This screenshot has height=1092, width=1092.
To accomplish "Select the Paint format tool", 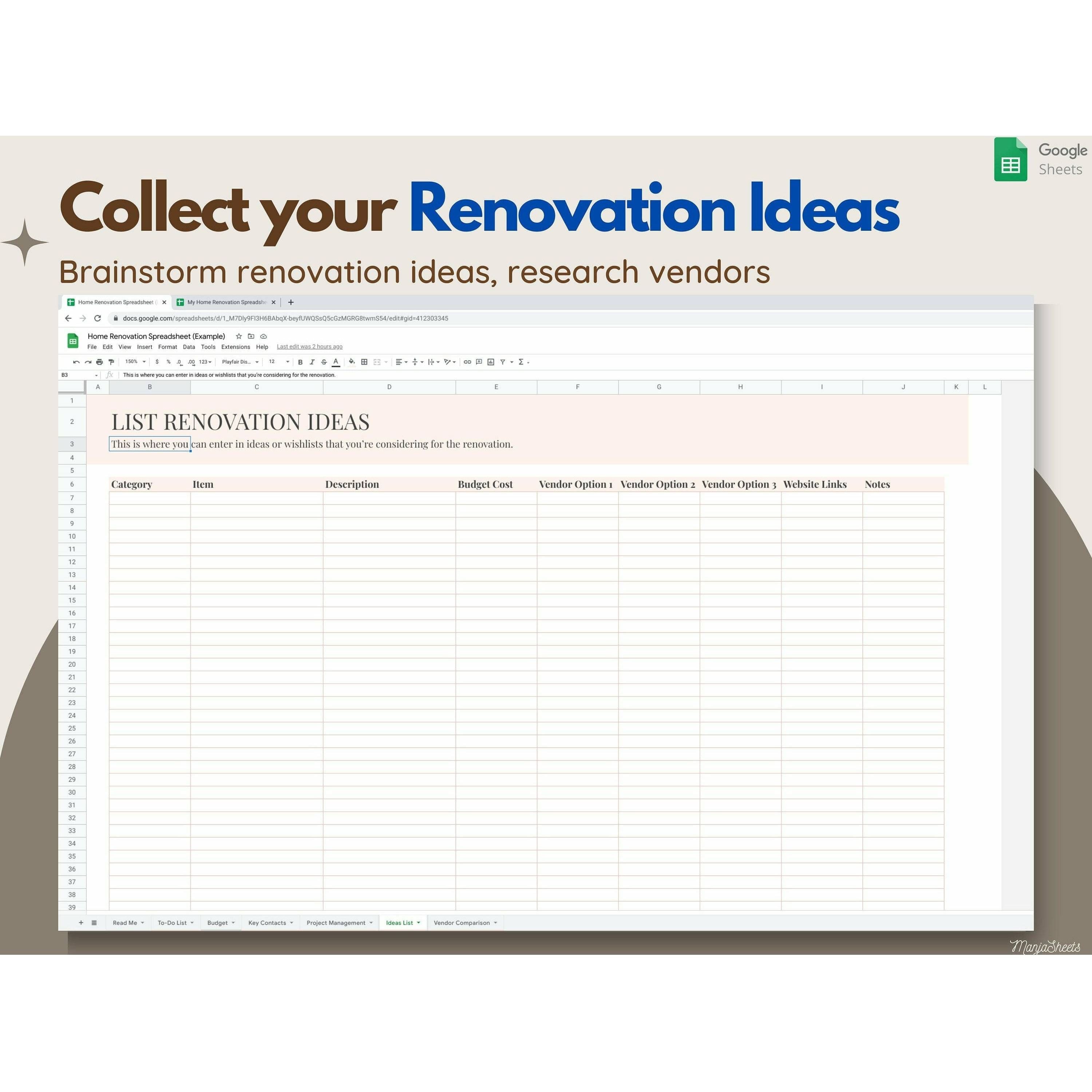I will [111, 362].
